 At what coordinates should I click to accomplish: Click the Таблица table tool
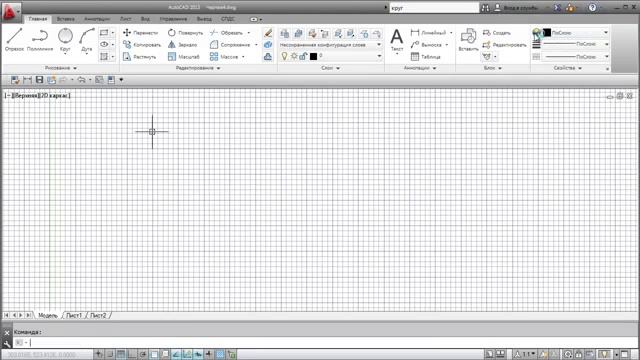click(x=426, y=57)
